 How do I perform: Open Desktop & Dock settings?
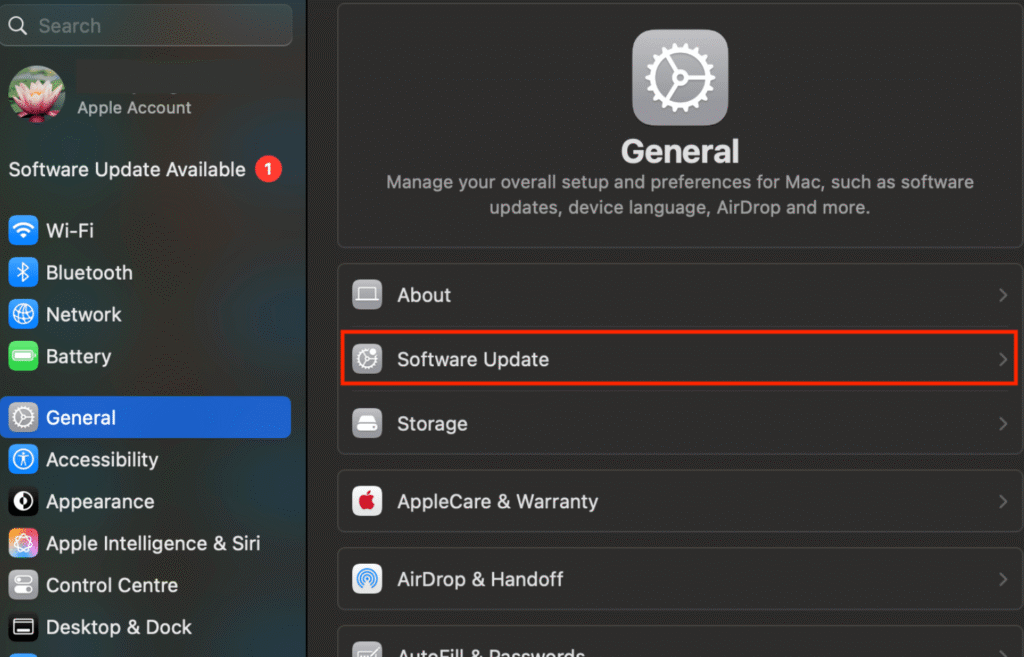146,627
